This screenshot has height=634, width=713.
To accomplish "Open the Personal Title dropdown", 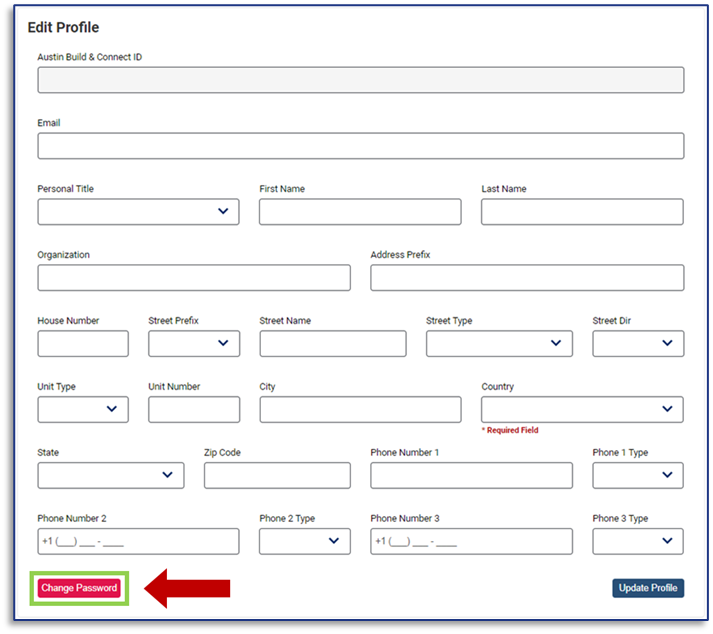I will coord(138,212).
